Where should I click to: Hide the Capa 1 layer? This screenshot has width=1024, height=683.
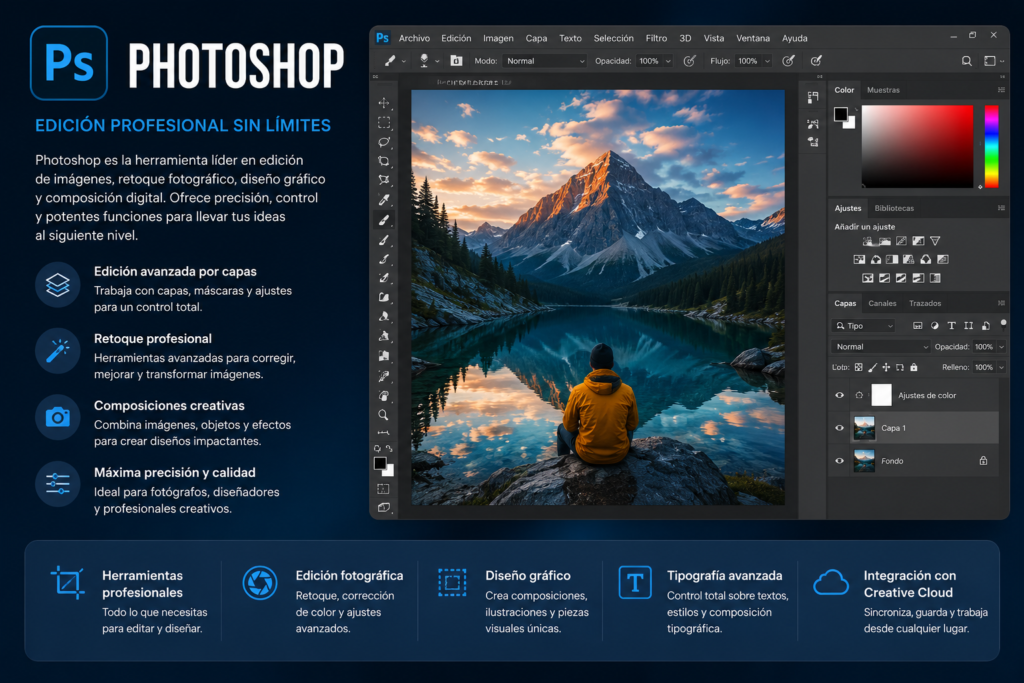(840, 428)
